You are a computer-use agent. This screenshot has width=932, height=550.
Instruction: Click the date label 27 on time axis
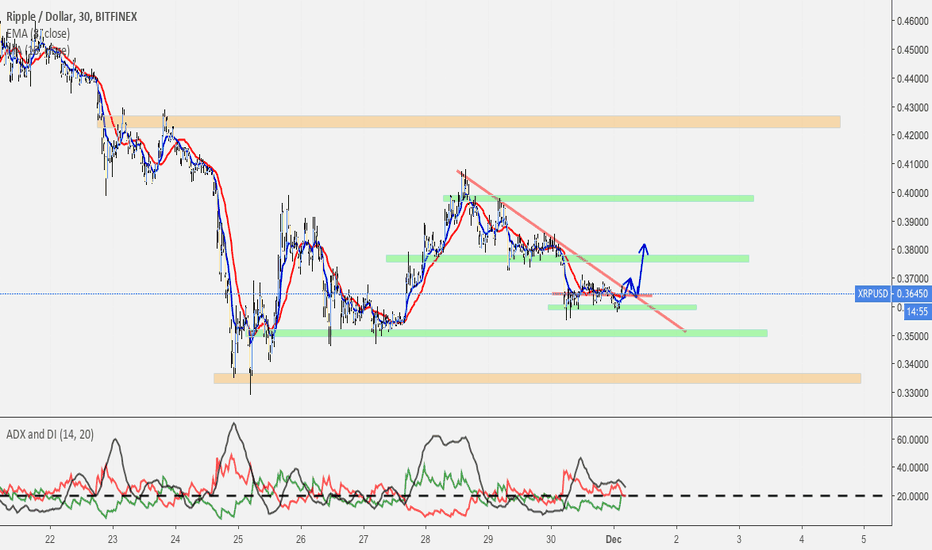(363, 539)
